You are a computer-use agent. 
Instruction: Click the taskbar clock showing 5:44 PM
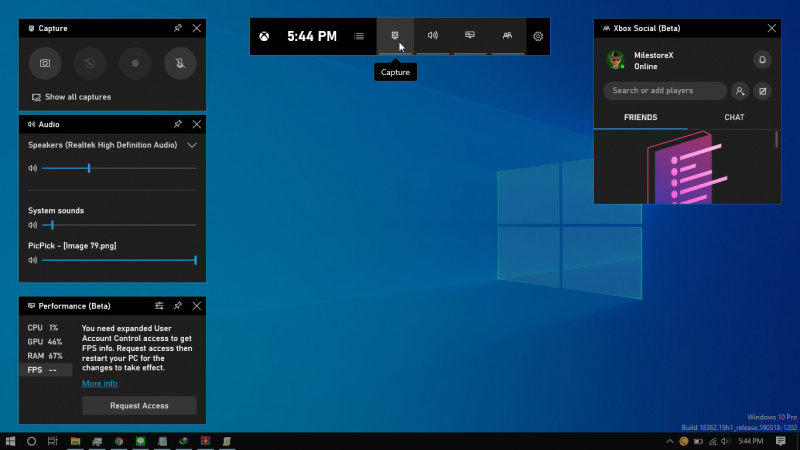point(751,441)
